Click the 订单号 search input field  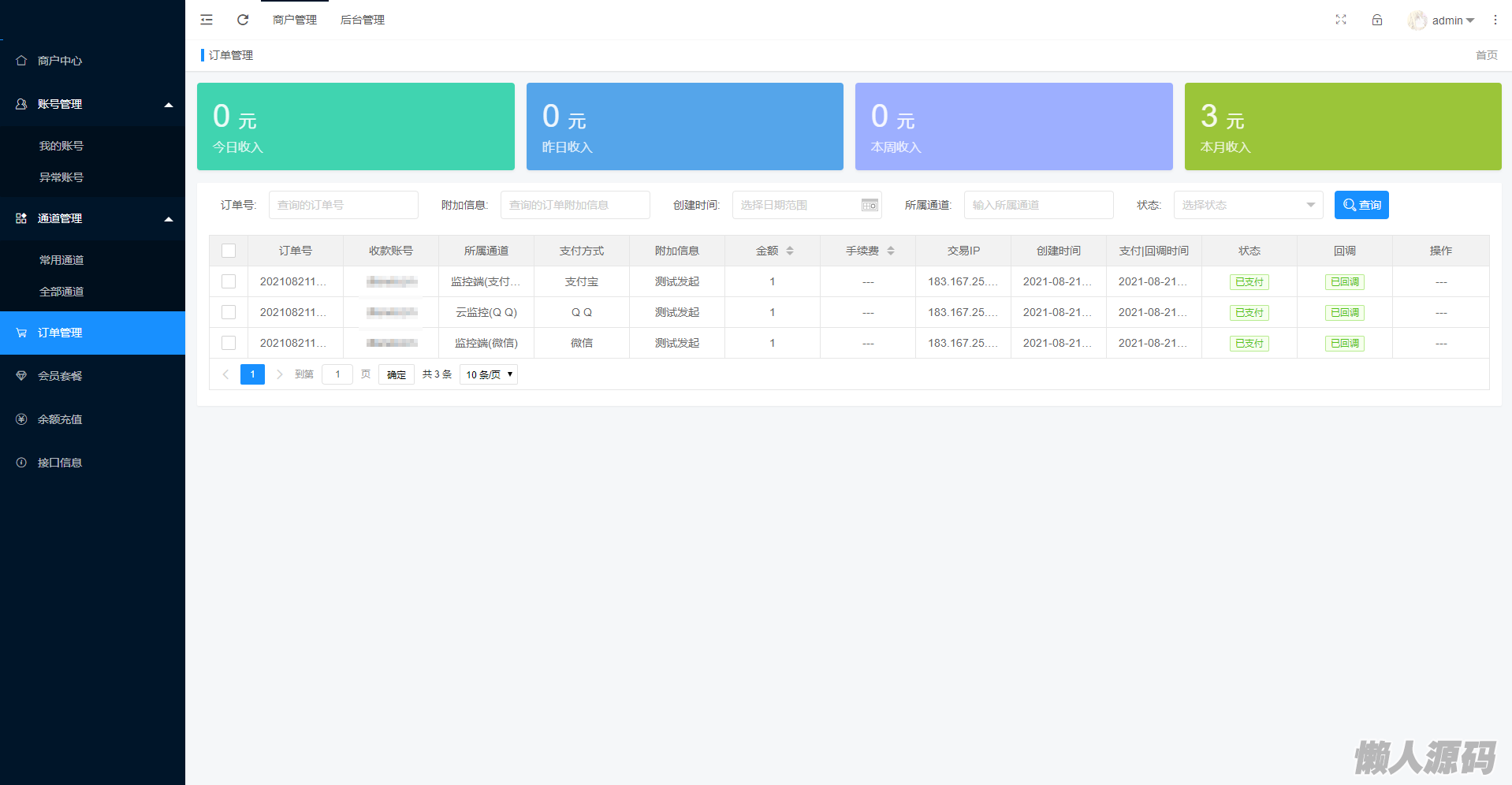pos(343,205)
